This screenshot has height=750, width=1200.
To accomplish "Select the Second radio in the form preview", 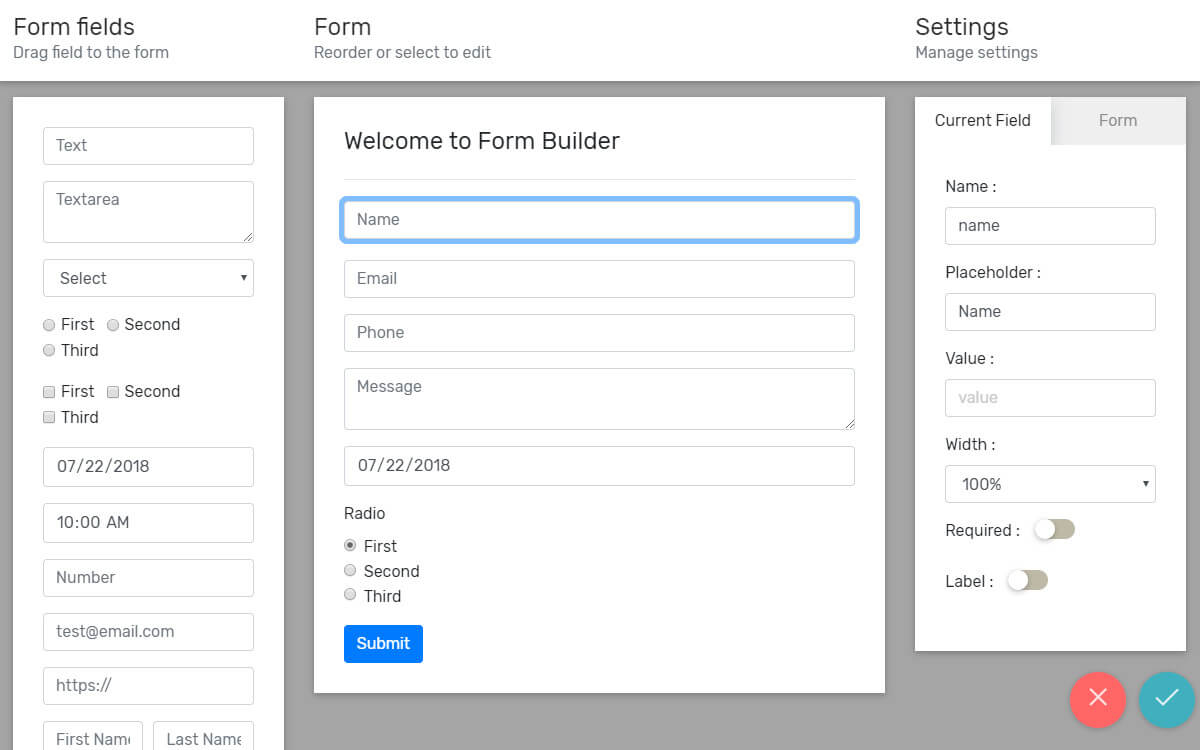I will [350, 570].
